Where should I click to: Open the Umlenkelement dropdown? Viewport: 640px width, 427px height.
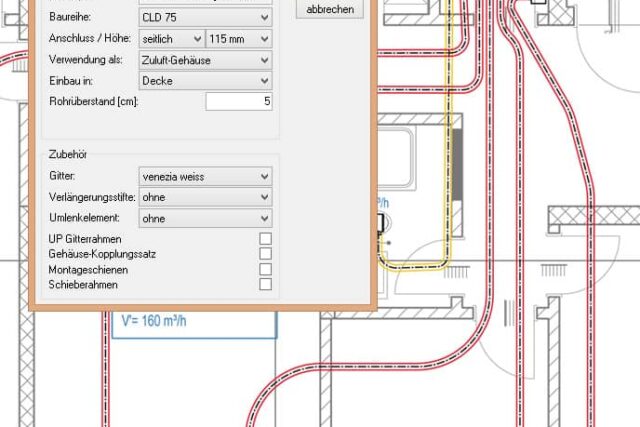click(204, 218)
